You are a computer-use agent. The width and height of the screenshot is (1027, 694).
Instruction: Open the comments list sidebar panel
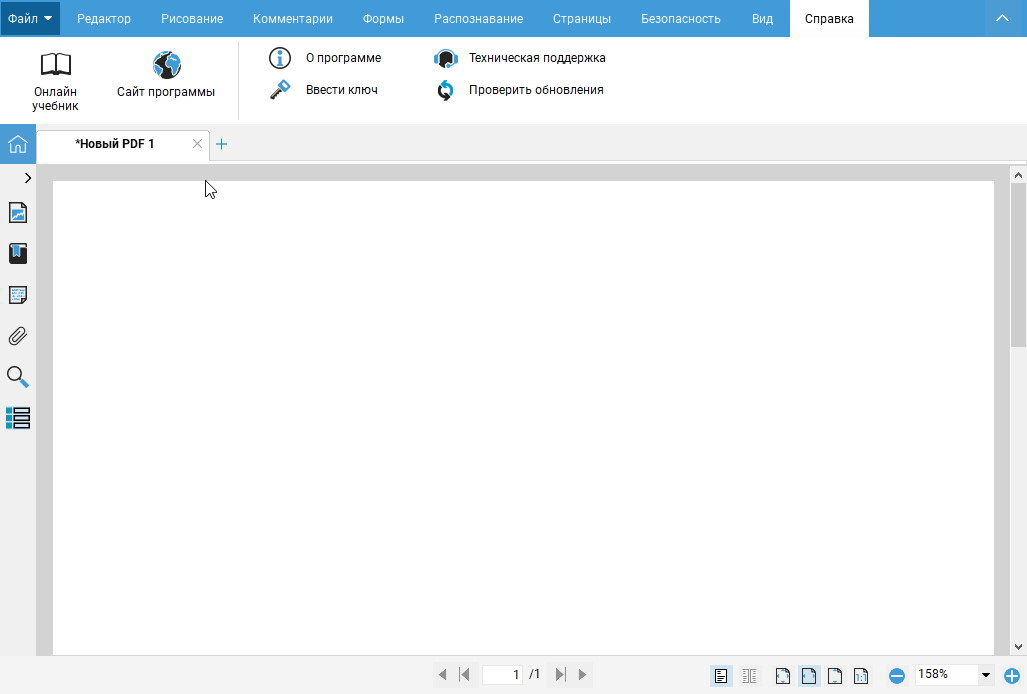pos(18,295)
